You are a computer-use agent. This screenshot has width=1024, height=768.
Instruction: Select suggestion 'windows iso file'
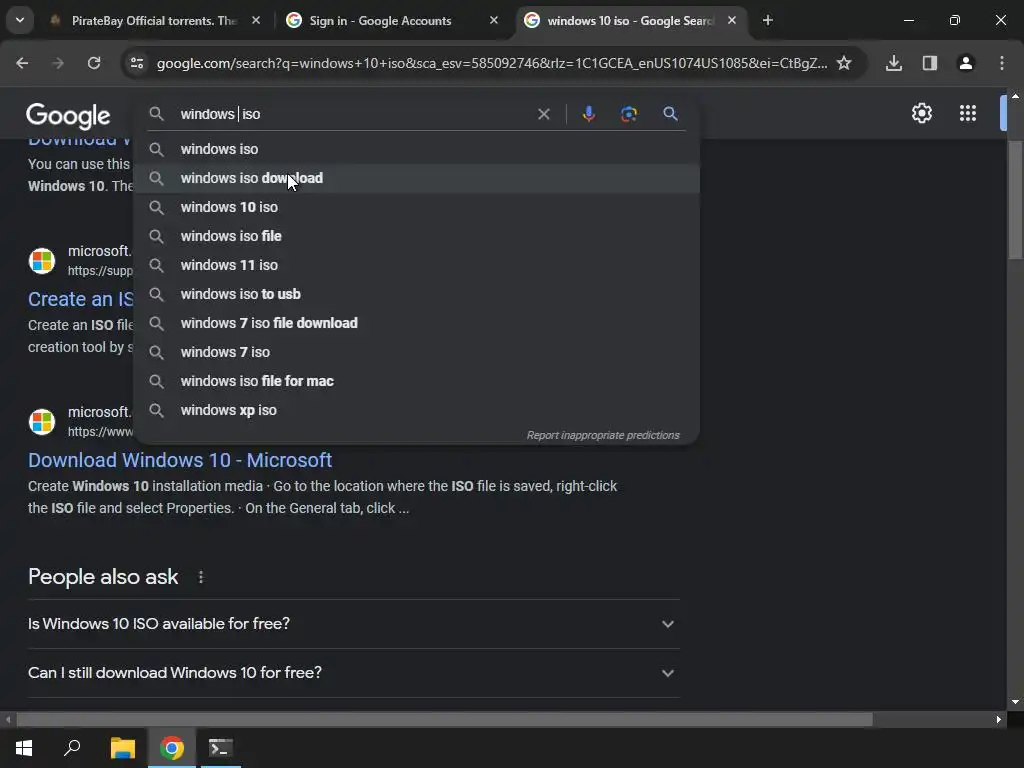point(417,236)
